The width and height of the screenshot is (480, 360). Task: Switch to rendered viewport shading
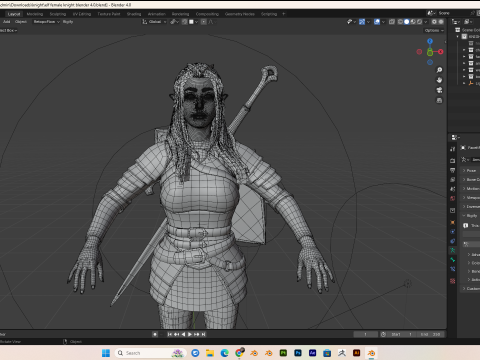[419, 22]
